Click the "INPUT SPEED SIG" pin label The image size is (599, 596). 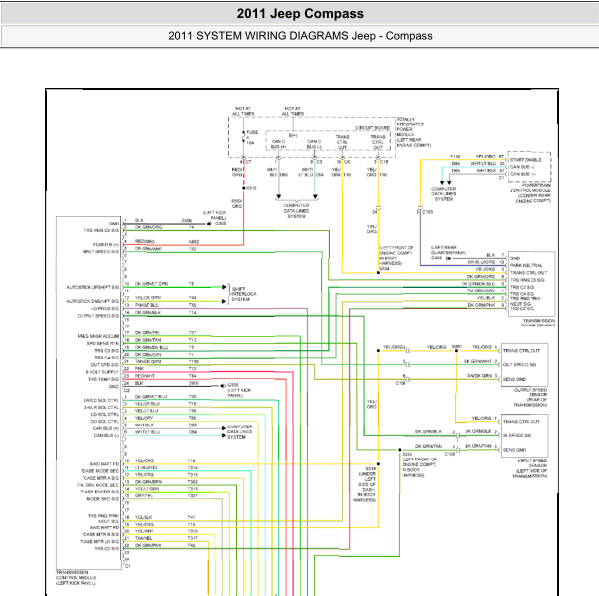pos(101,251)
